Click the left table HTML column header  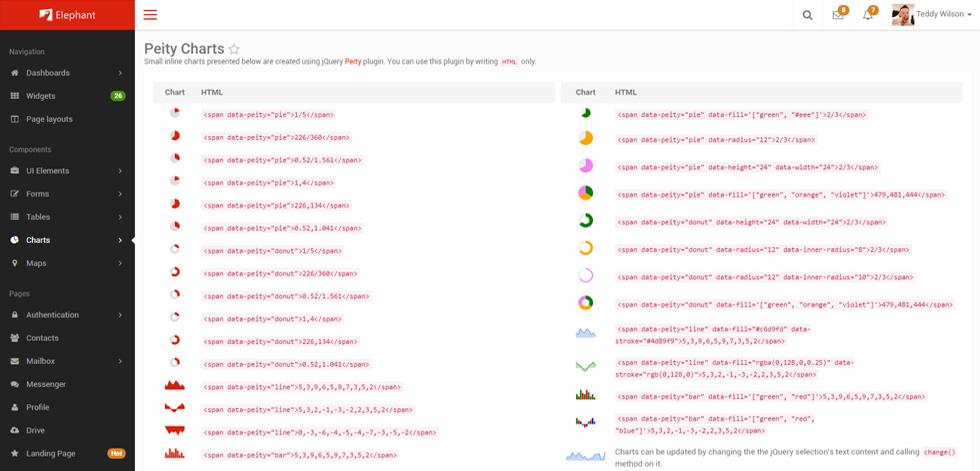(211, 92)
